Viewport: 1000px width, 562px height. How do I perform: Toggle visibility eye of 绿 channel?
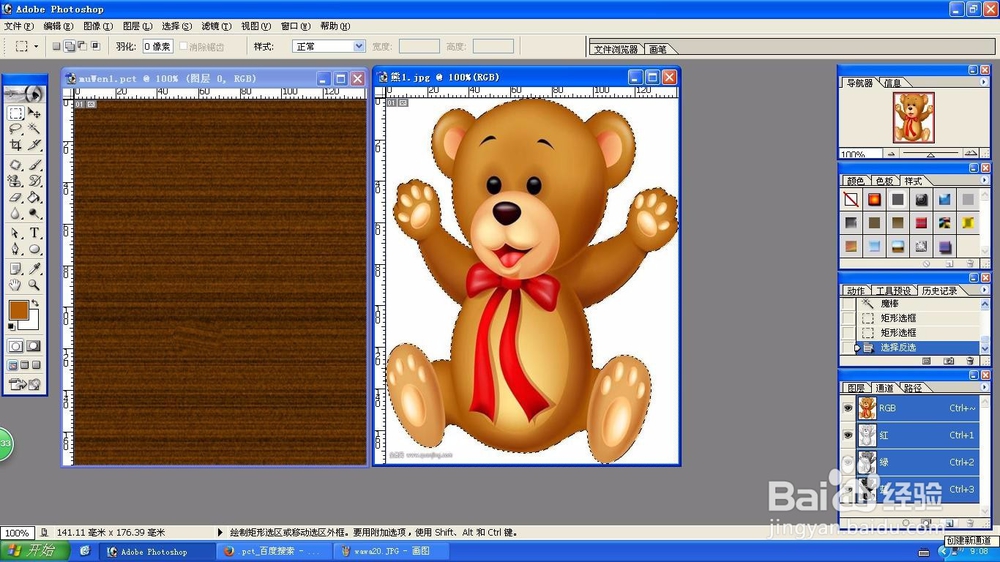click(x=848, y=462)
